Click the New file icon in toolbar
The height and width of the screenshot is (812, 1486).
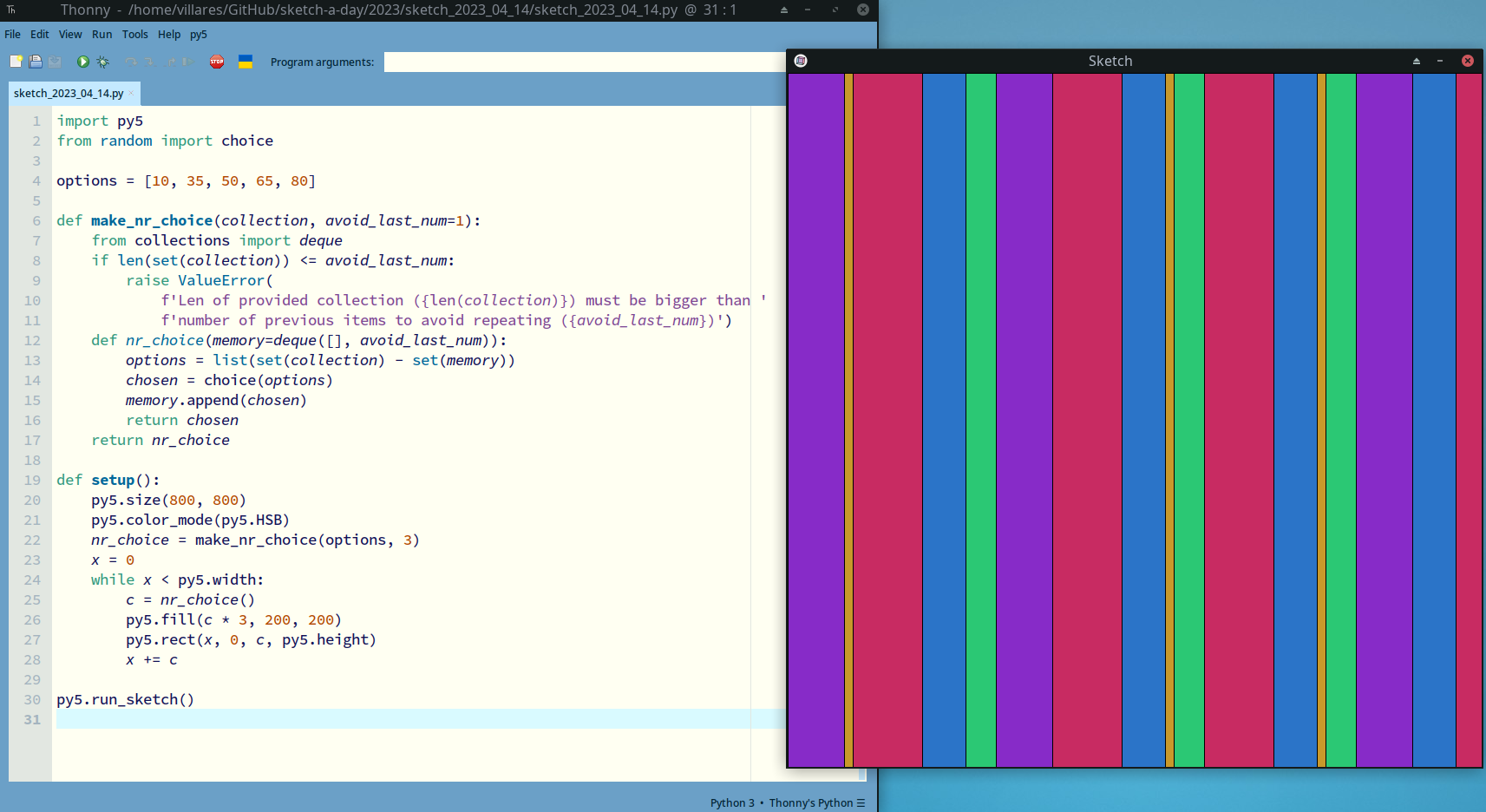pos(16,62)
